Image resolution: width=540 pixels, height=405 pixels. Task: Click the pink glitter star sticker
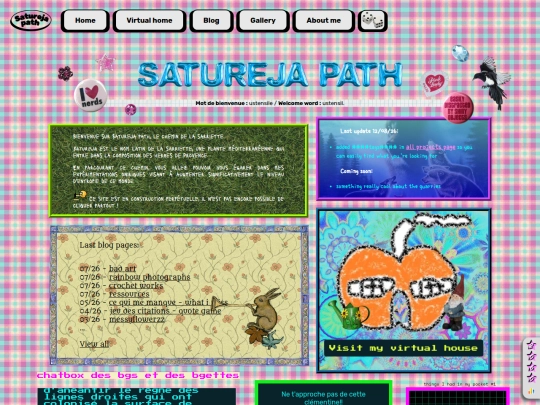click(106, 63)
